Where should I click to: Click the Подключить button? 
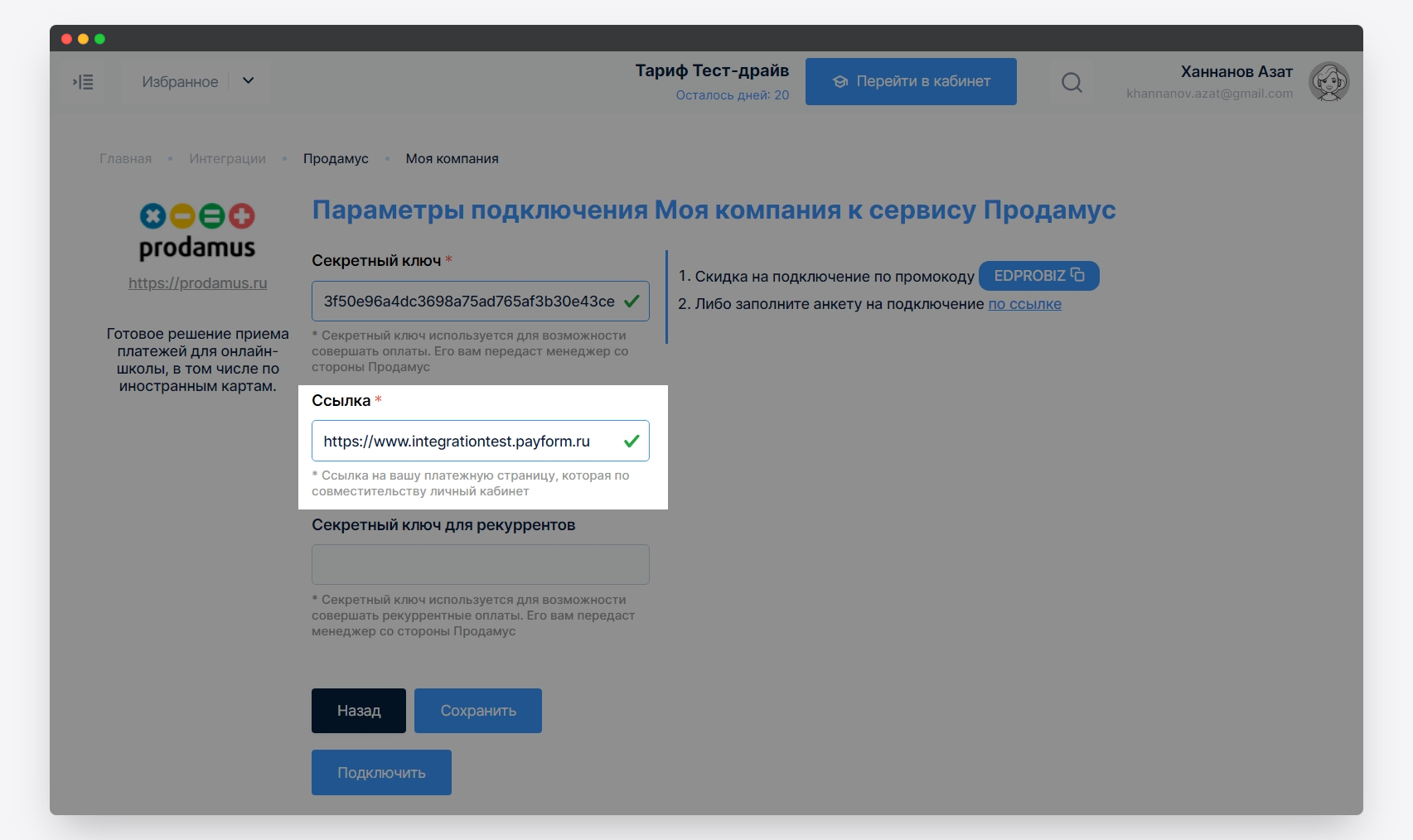click(381, 773)
